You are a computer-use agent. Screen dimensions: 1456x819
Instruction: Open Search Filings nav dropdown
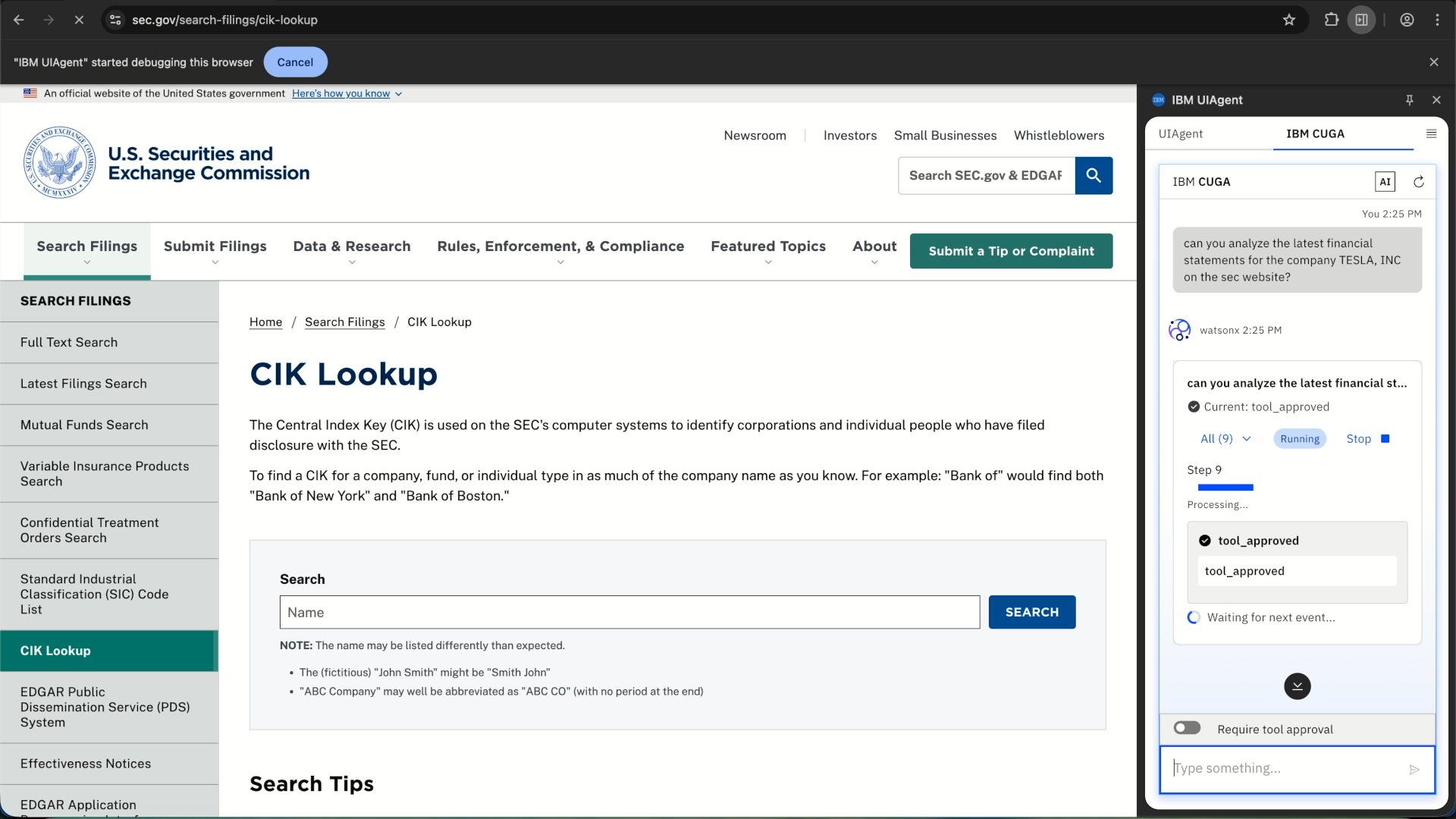87,252
